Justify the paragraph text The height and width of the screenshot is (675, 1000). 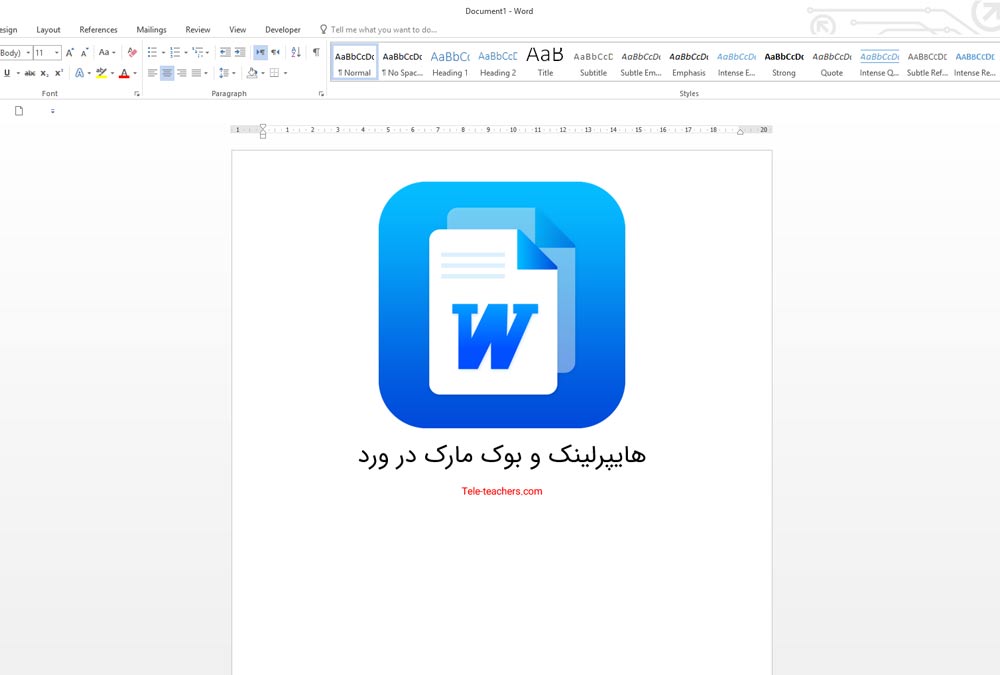[196, 73]
